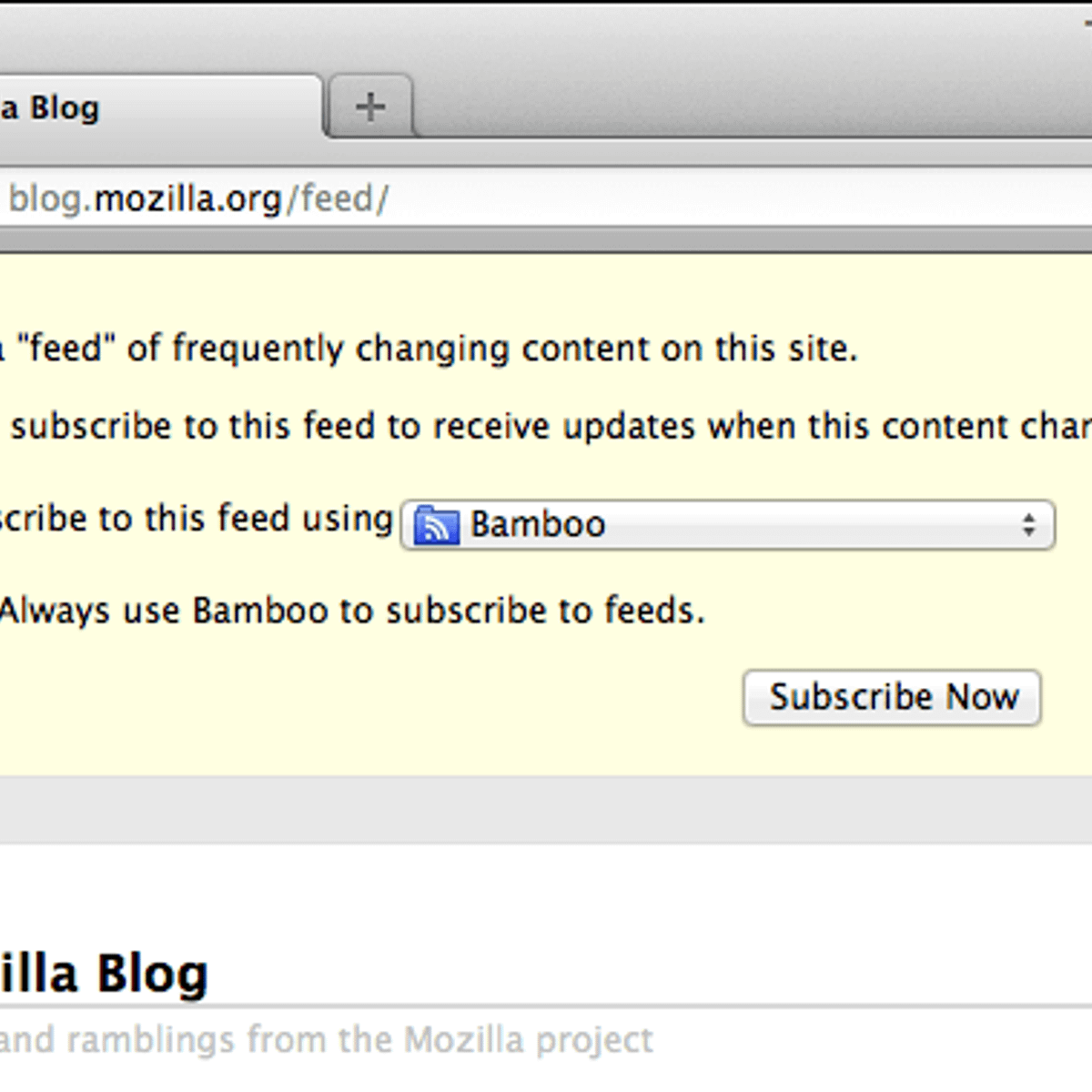
Task: Click the gray separator band under the subscribe box
Action: (546, 810)
